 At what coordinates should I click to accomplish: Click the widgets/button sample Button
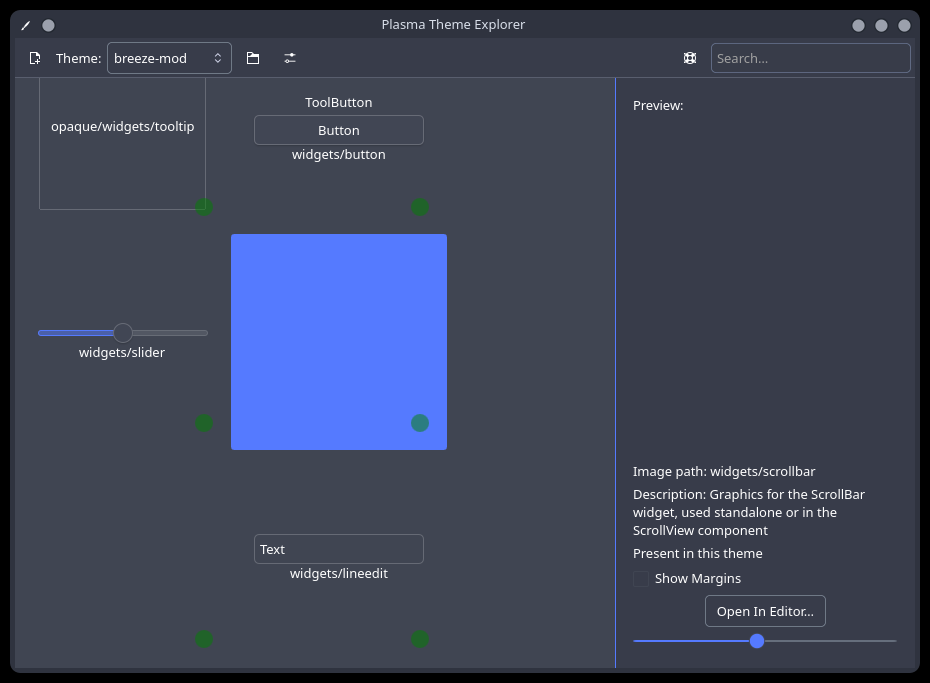338,130
